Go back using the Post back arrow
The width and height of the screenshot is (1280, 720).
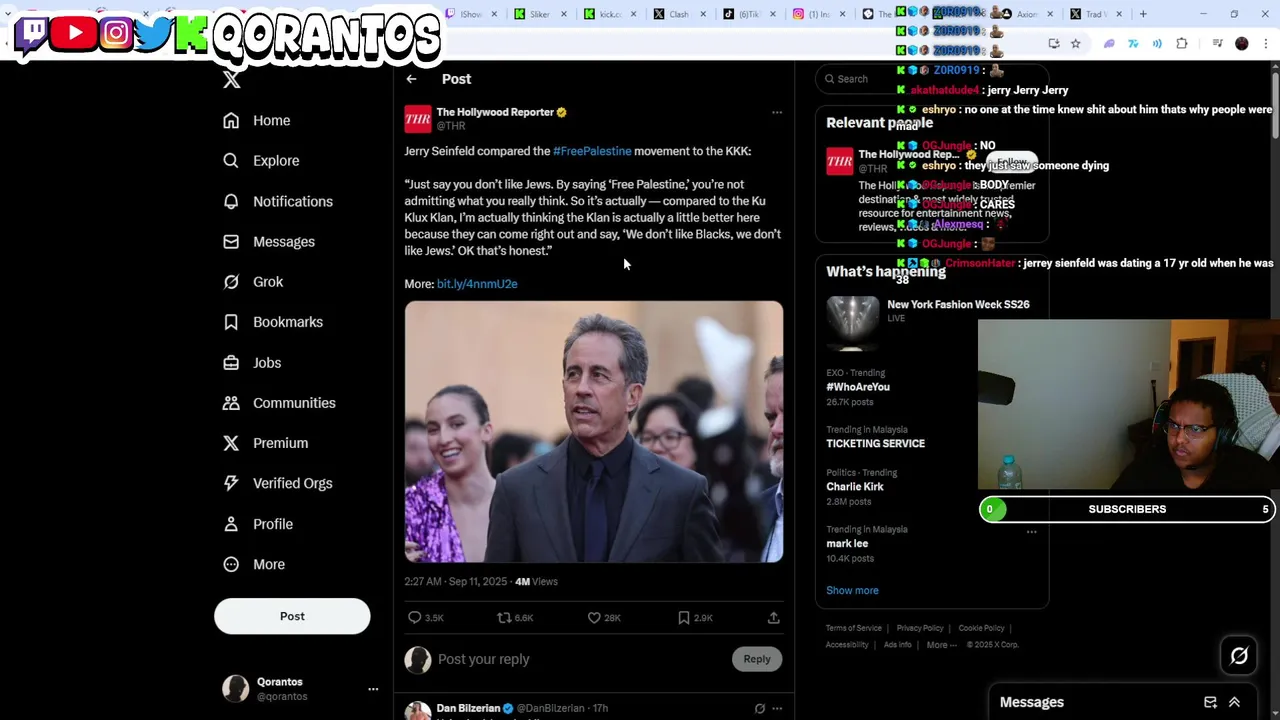point(411,79)
